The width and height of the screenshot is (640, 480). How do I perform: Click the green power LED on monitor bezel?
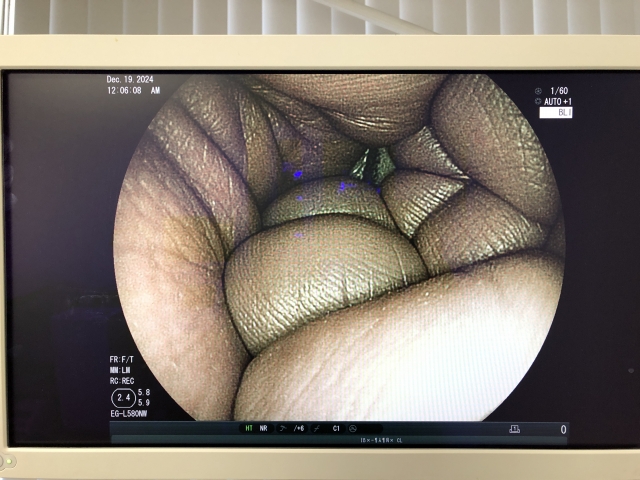(x=9, y=462)
